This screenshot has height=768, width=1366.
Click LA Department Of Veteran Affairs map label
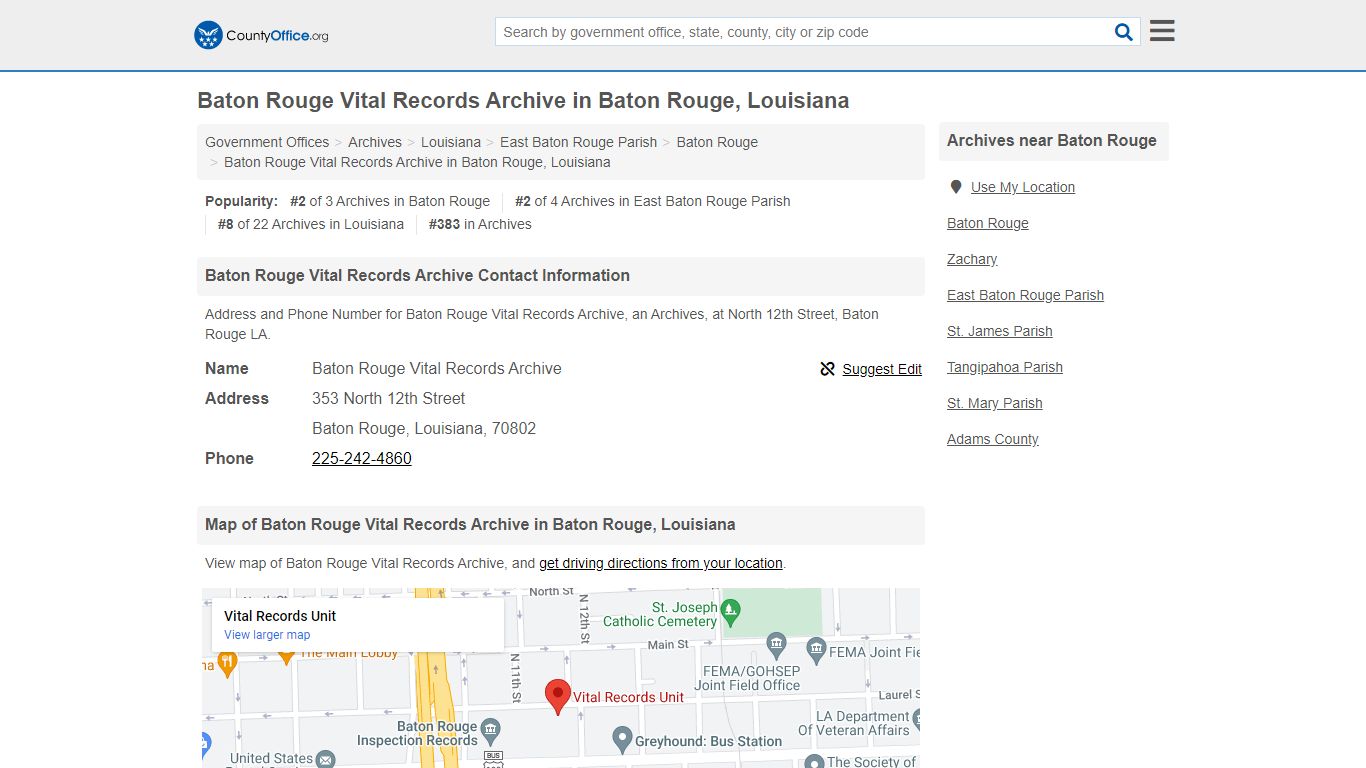[x=854, y=723]
